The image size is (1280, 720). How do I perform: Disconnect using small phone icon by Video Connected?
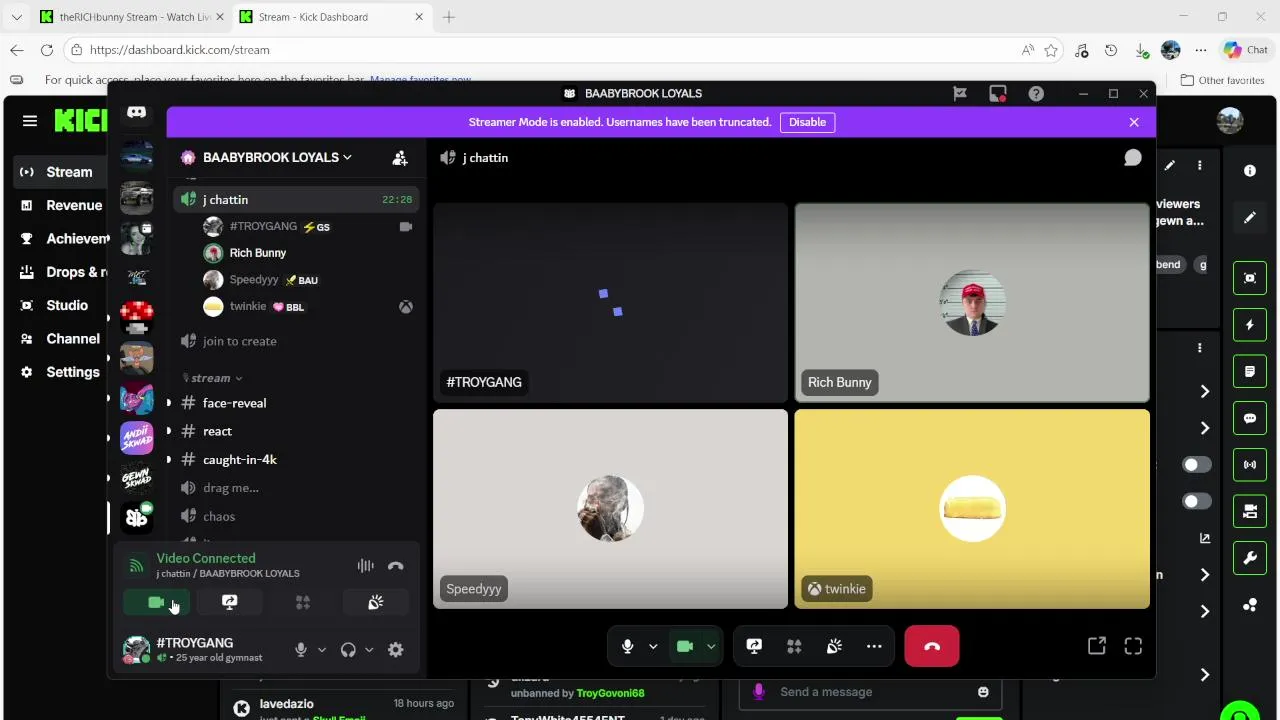pyautogui.click(x=396, y=566)
